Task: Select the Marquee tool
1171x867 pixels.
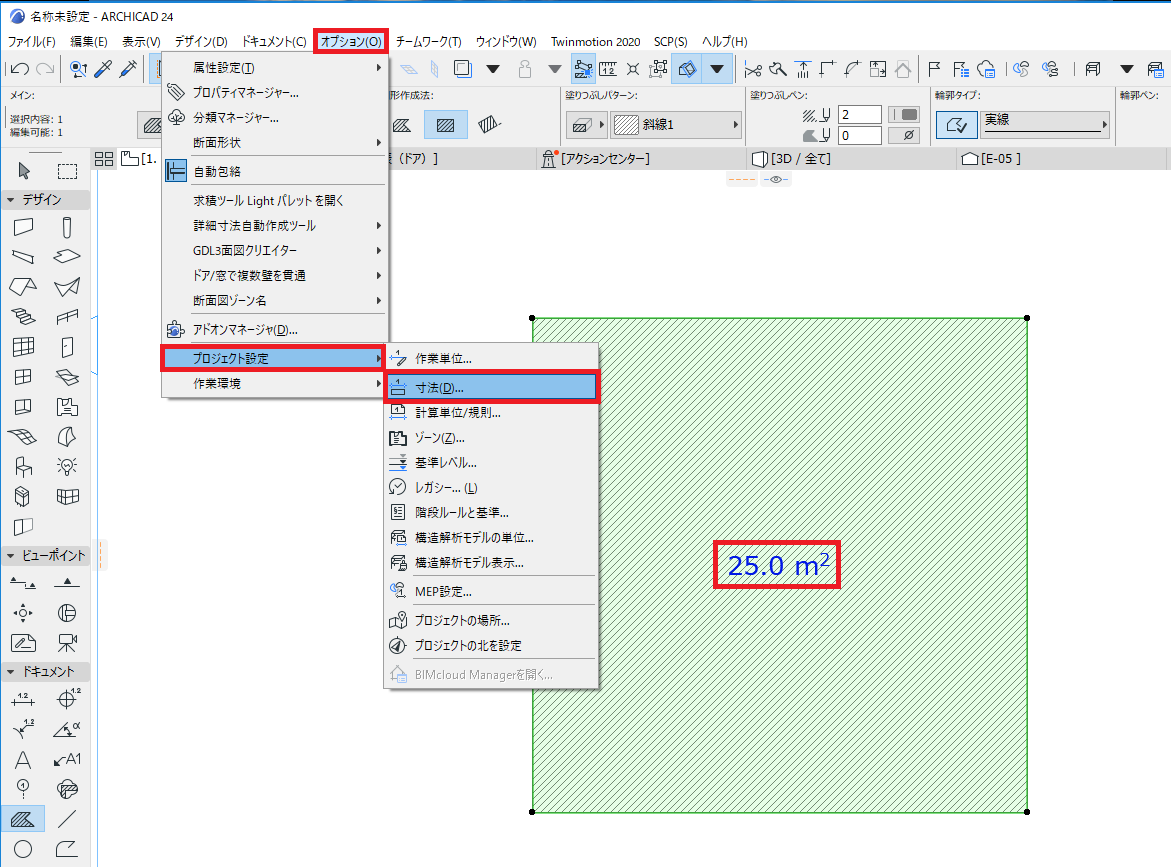Action: (x=67, y=171)
